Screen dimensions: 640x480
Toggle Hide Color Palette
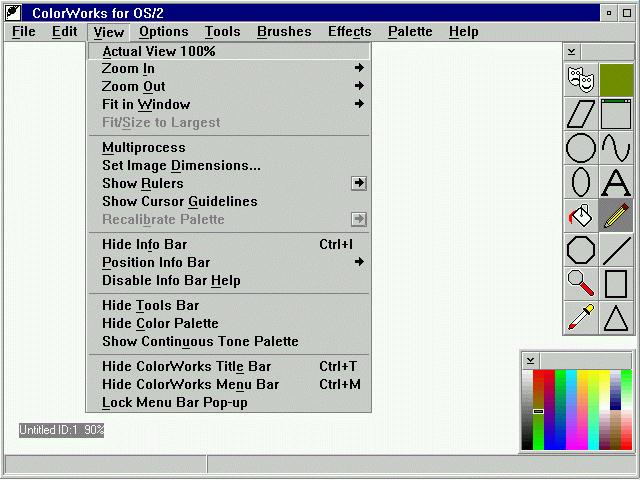coord(229,323)
